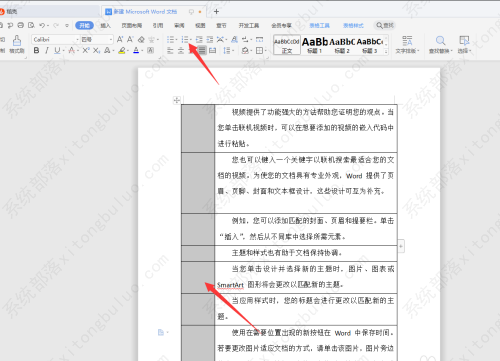Click the Increase Indent icon
Viewport: 500px width, 361px height.
(x=210, y=40)
